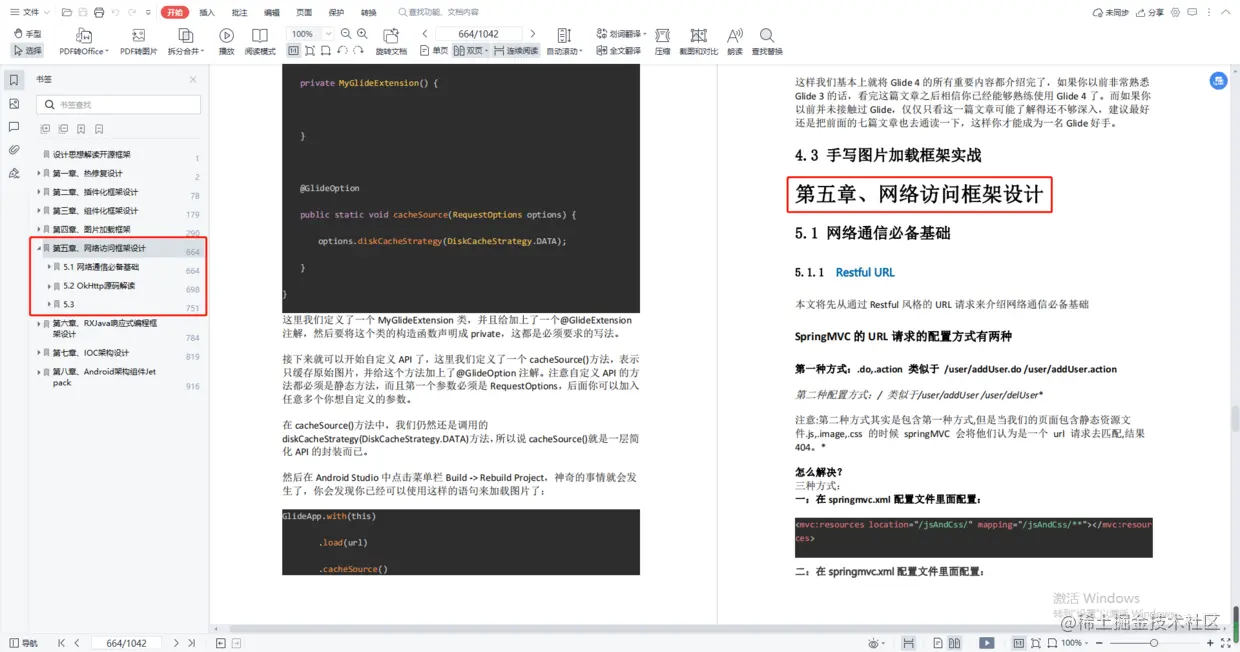
Task: Open the 划词翻译 dropdown
Action: 623,34
